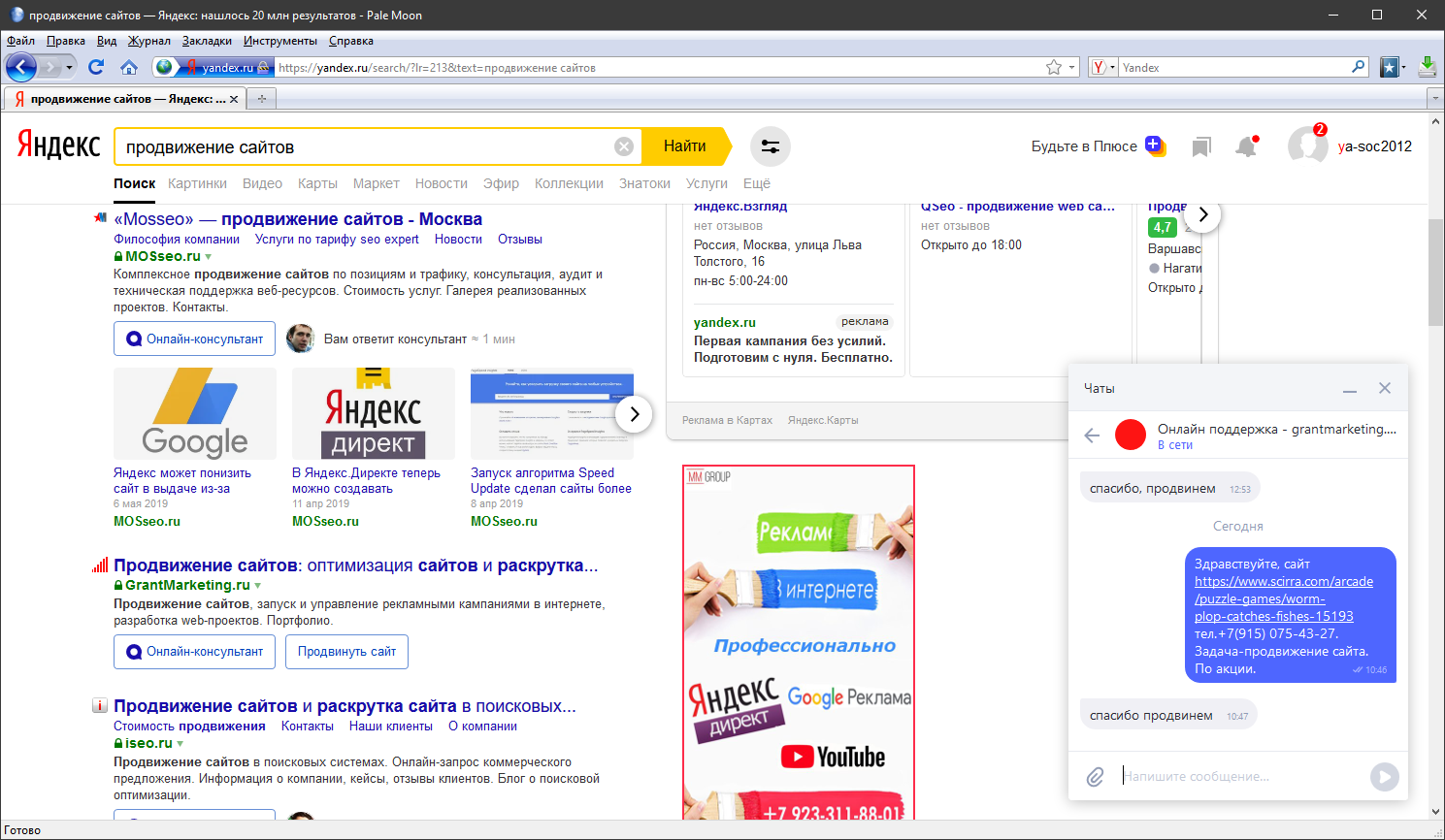The height and width of the screenshot is (840, 1445).
Task: Open the Будьте в Плюсе link
Action: pos(1084,146)
